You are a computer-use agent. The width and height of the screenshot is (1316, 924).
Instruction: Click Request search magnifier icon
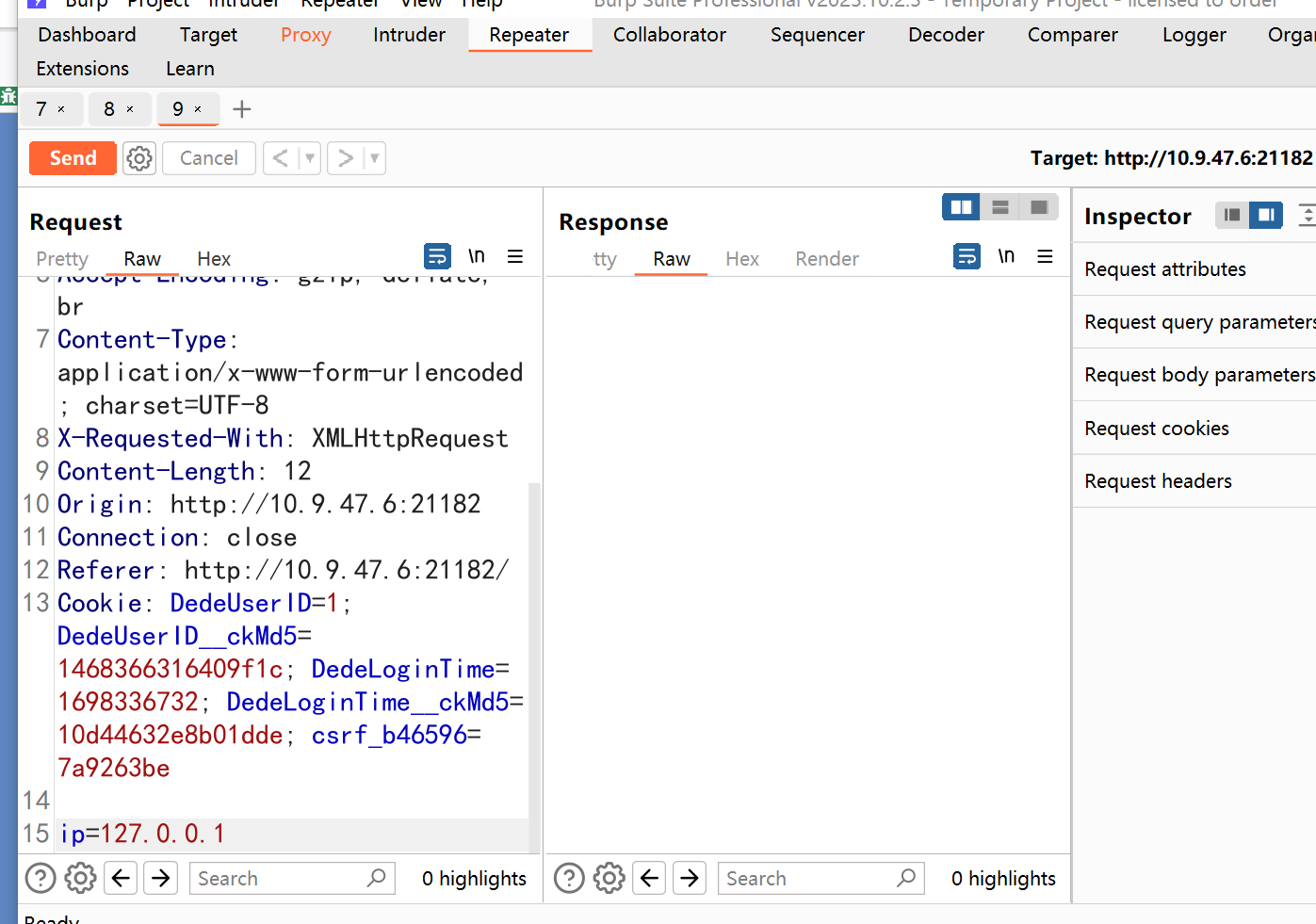pyautogui.click(x=377, y=878)
